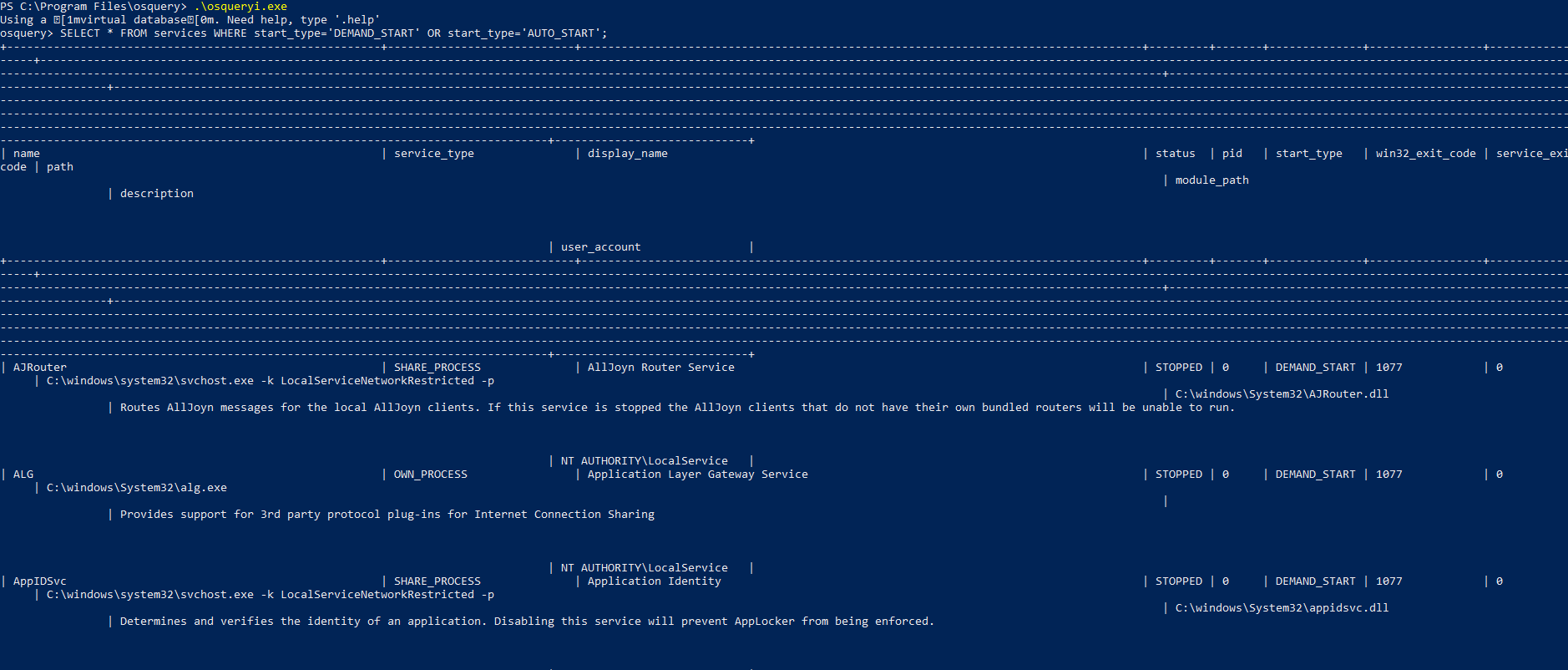Click the start_type column header
Screen dimensions: 1568x670
click(x=1308, y=154)
